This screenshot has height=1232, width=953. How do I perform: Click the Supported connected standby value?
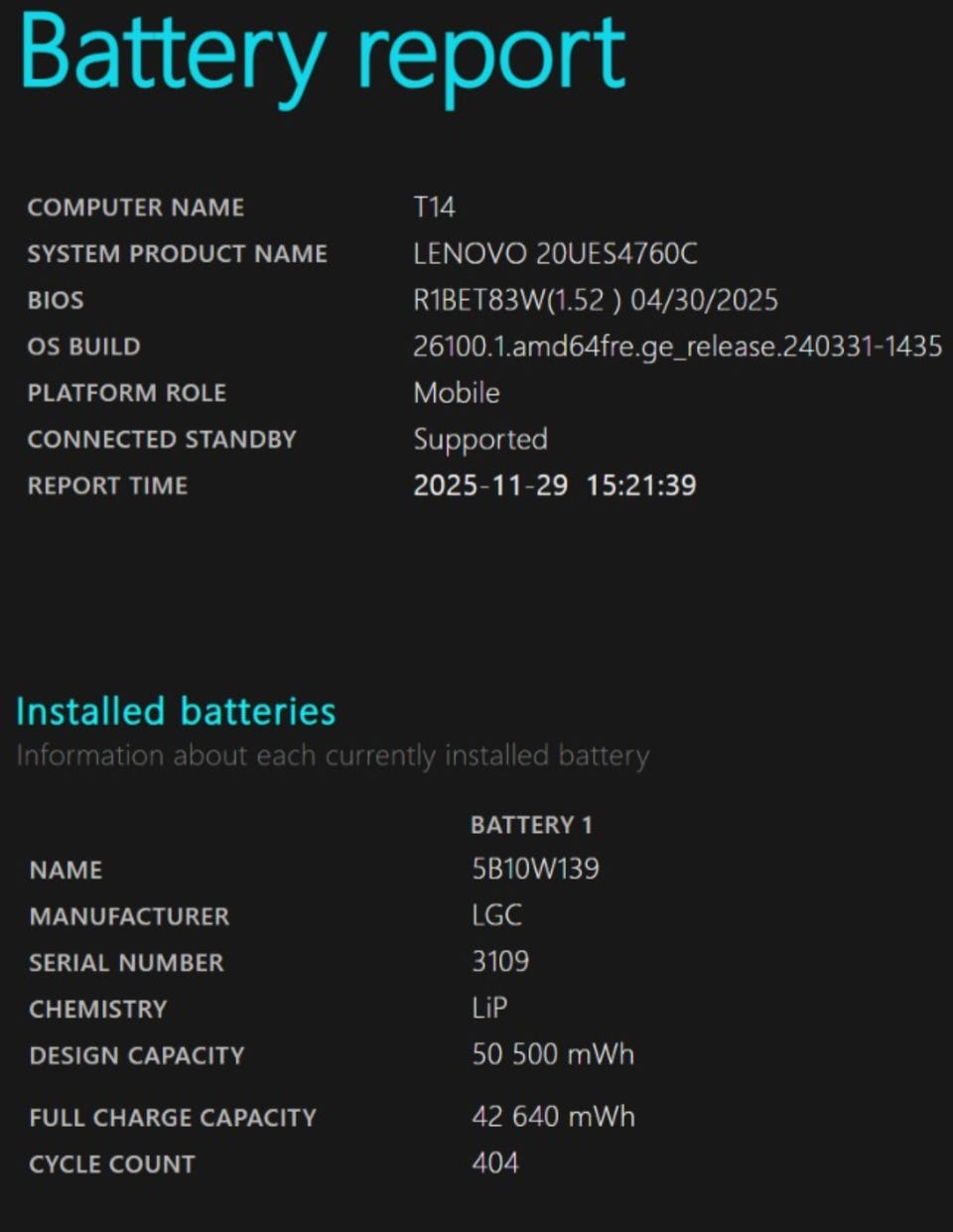coord(479,440)
